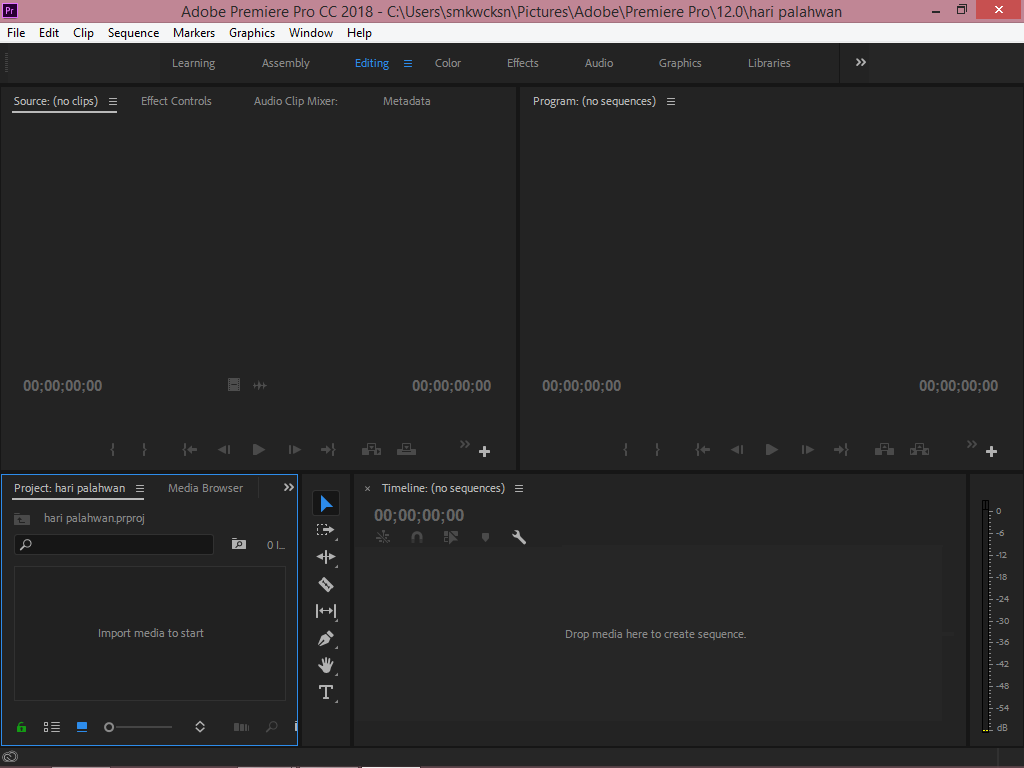This screenshot has width=1024, height=768.
Task: Switch to Effects workspace
Action: pyautogui.click(x=522, y=63)
